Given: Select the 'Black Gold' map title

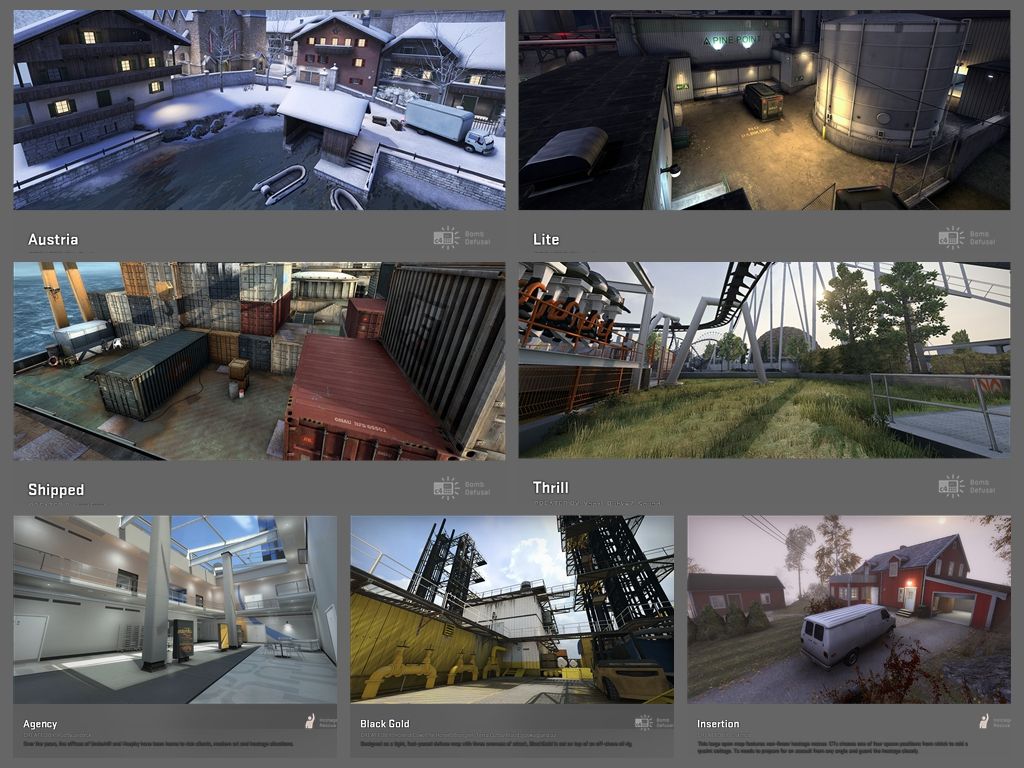Looking at the screenshot, I should point(385,724).
